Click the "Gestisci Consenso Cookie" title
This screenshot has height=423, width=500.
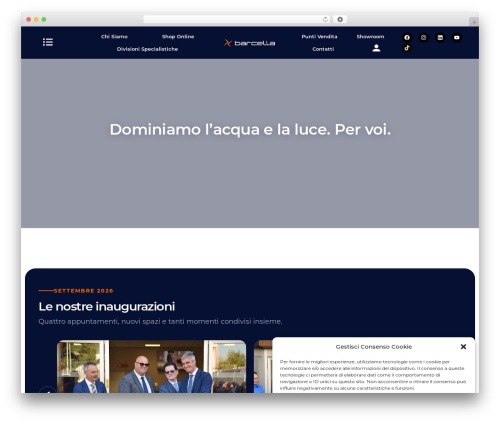tap(374, 347)
